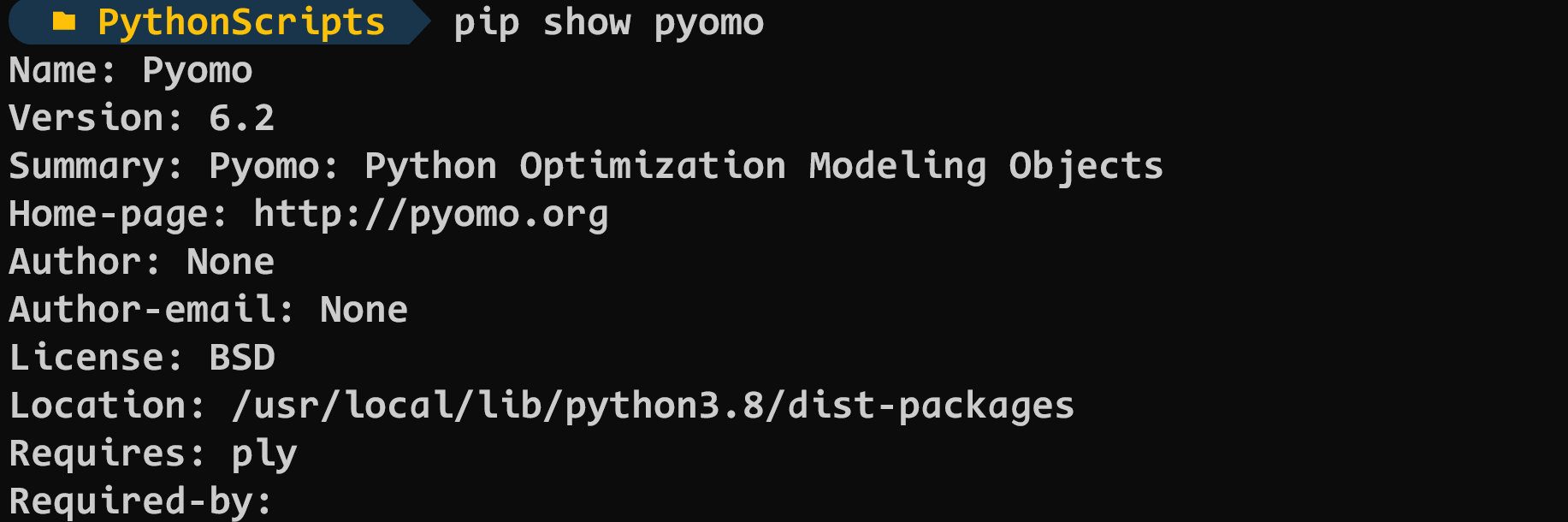Click the "Version:" field label
Image resolution: width=1568 pixels, height=522 pixels.
[96, 118]
